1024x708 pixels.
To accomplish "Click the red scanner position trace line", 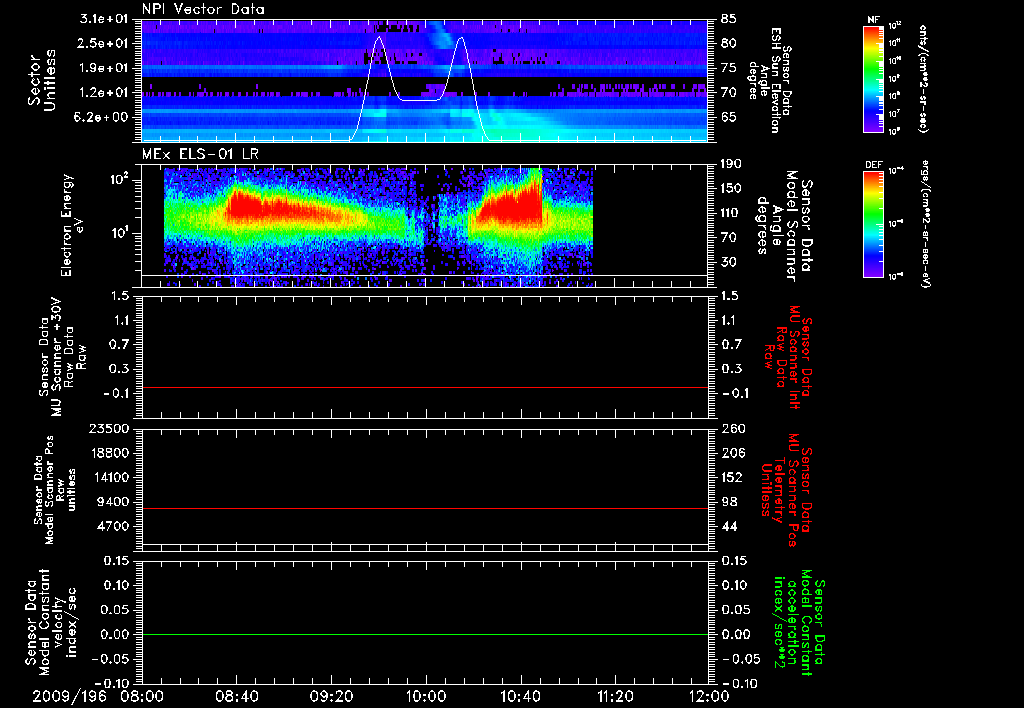I will (x=424, y=508).
